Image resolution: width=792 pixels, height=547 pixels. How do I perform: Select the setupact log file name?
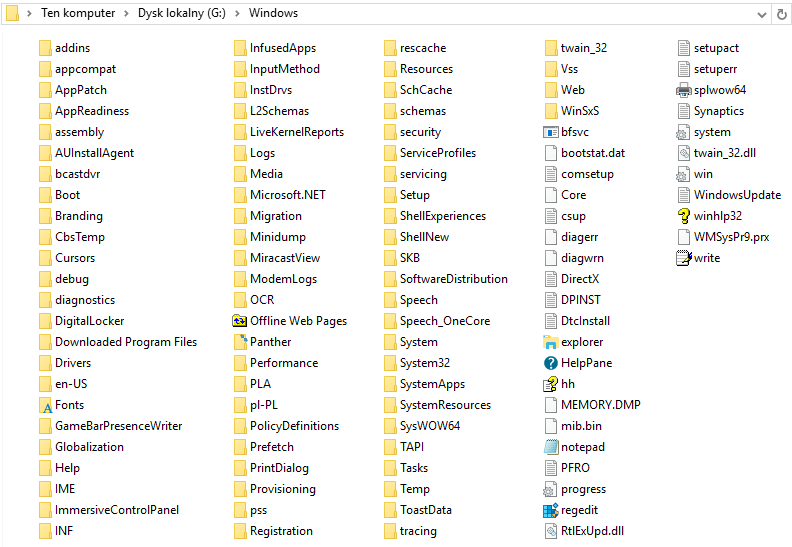[716, 48]
